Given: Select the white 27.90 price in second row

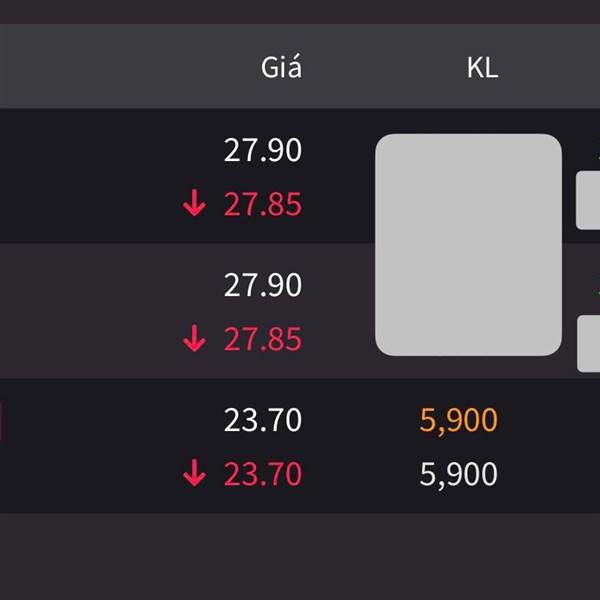Looking at the screenshot, I should (x=262, y=285).
